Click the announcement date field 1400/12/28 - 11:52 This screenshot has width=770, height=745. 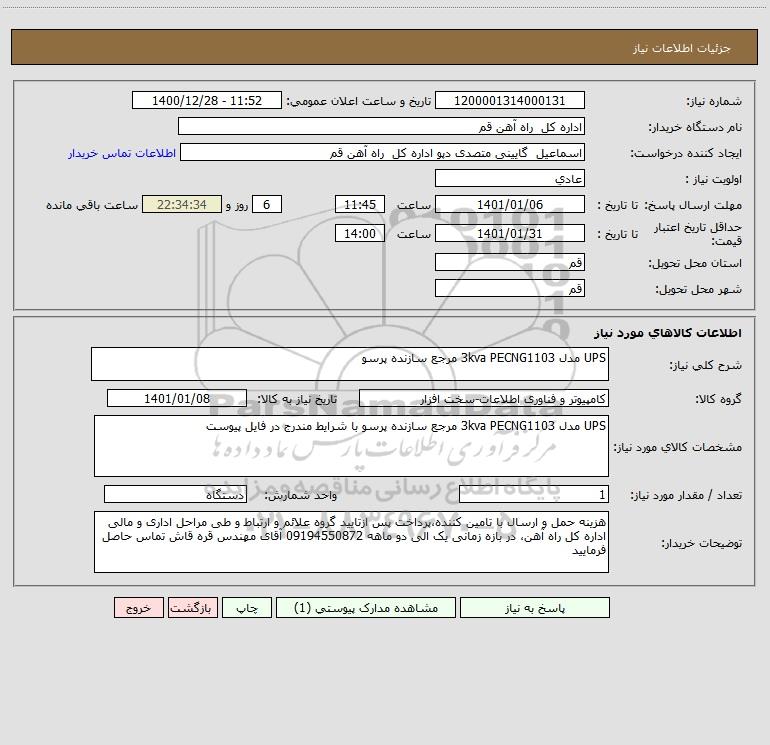pos(207,100)
